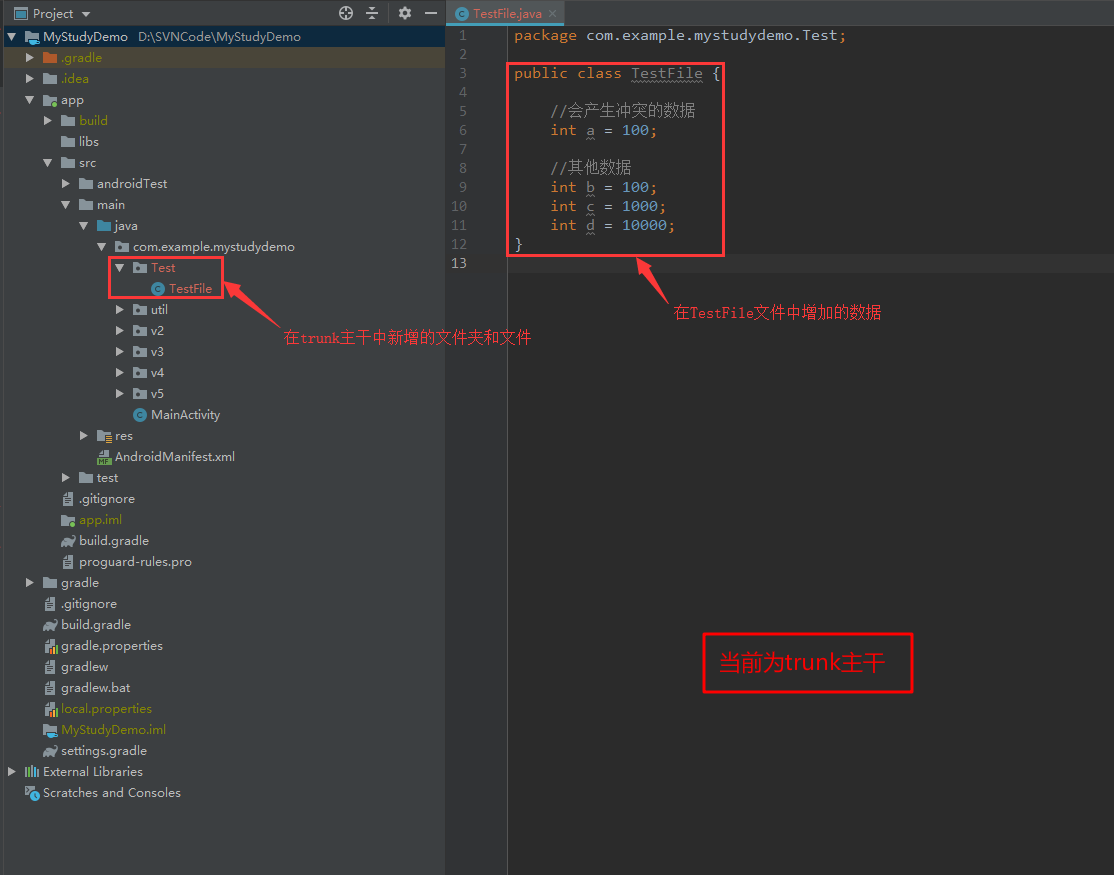The width and height of the screenshot is (1114, 875).
Task: Collapse the src folder
Action: coord(48,163)
